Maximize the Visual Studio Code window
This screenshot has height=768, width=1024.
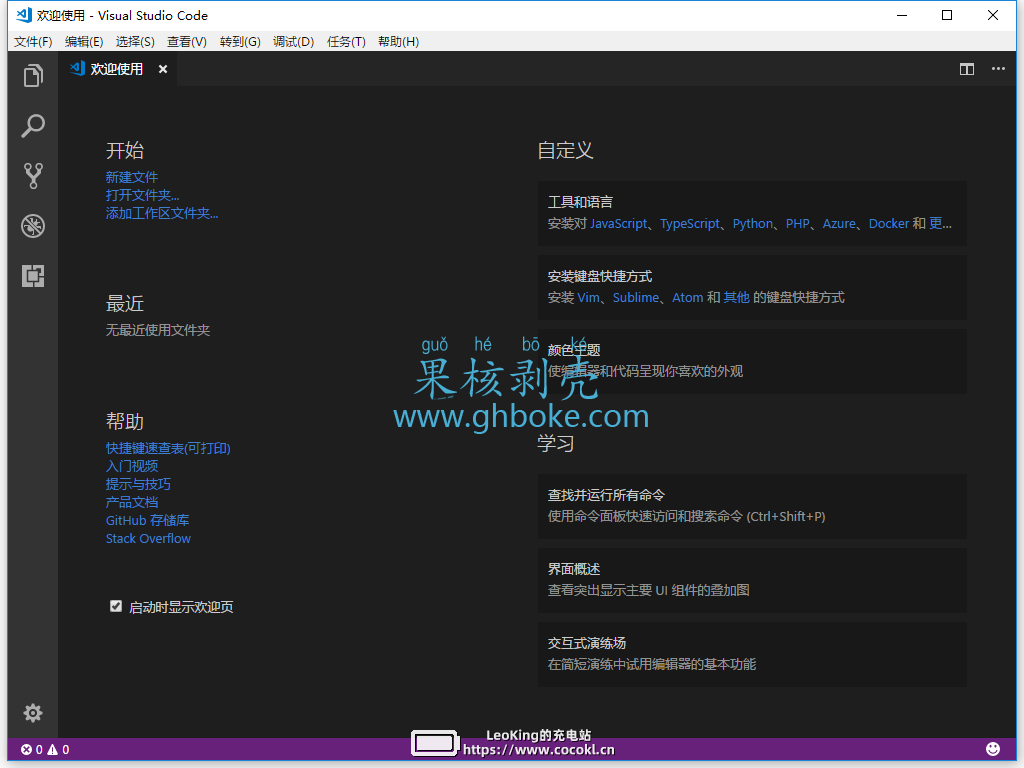947,15
